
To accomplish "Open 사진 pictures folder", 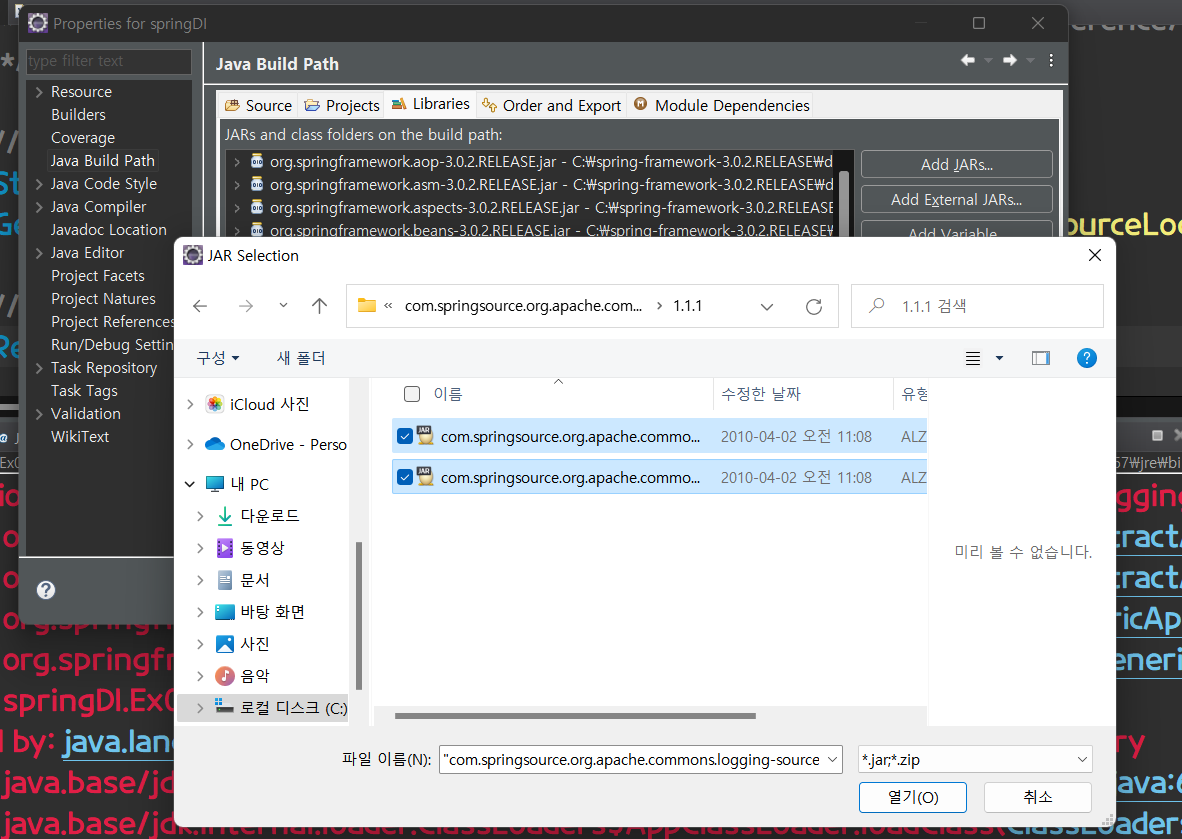I will click(x=254, y=644).
